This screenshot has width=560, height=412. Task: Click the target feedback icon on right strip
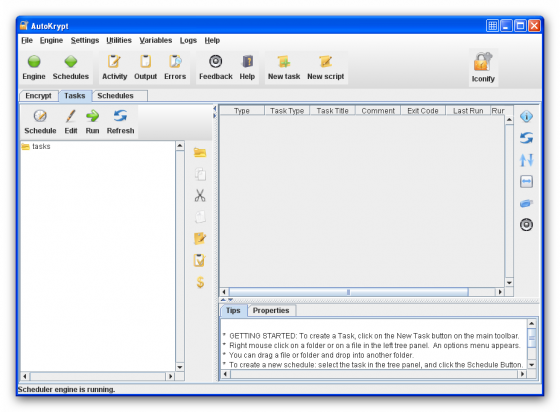pyautogui.click(x=526, y=225)
